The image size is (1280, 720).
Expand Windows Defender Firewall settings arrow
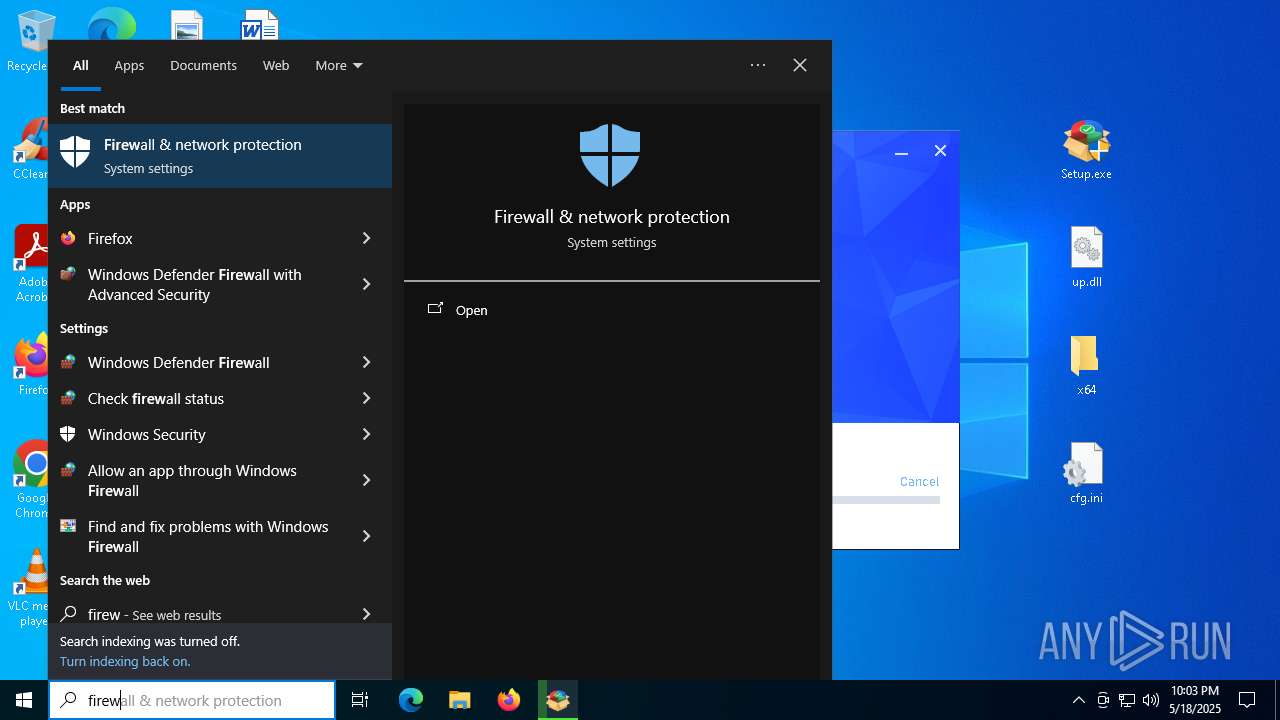click(x=366, y=362)
